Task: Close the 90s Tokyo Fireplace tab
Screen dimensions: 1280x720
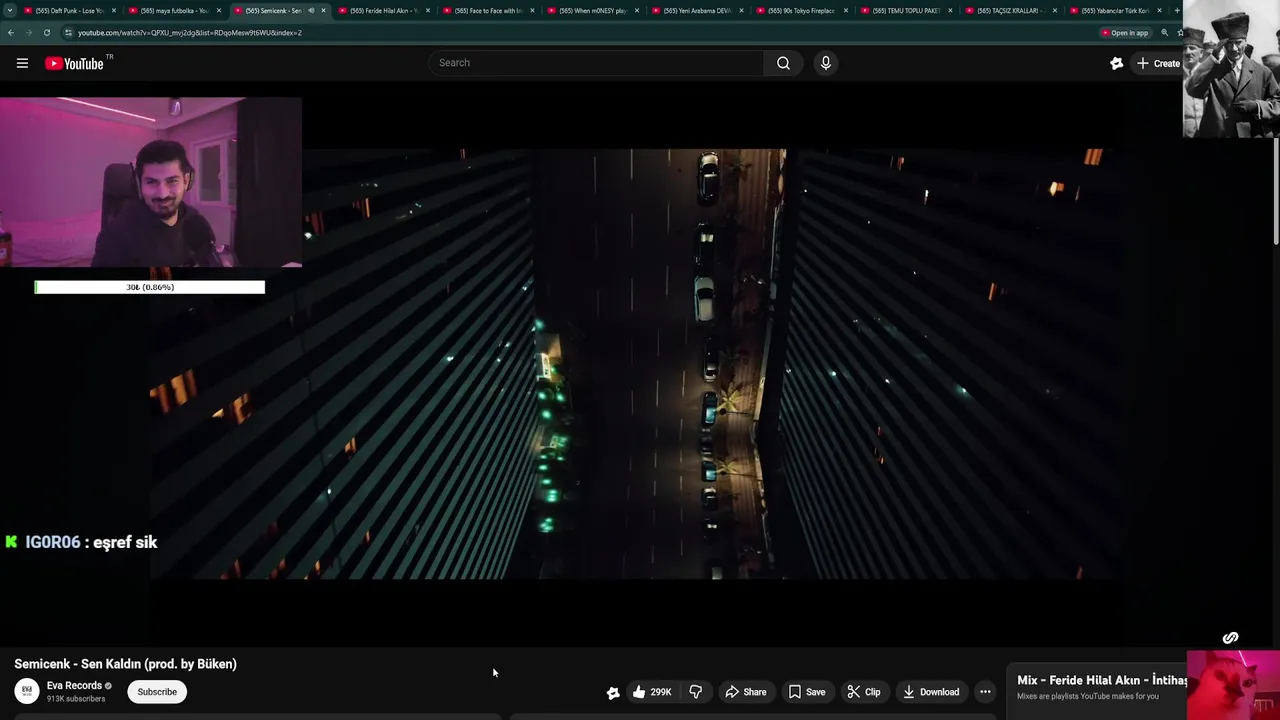Action: pos(846,11)
